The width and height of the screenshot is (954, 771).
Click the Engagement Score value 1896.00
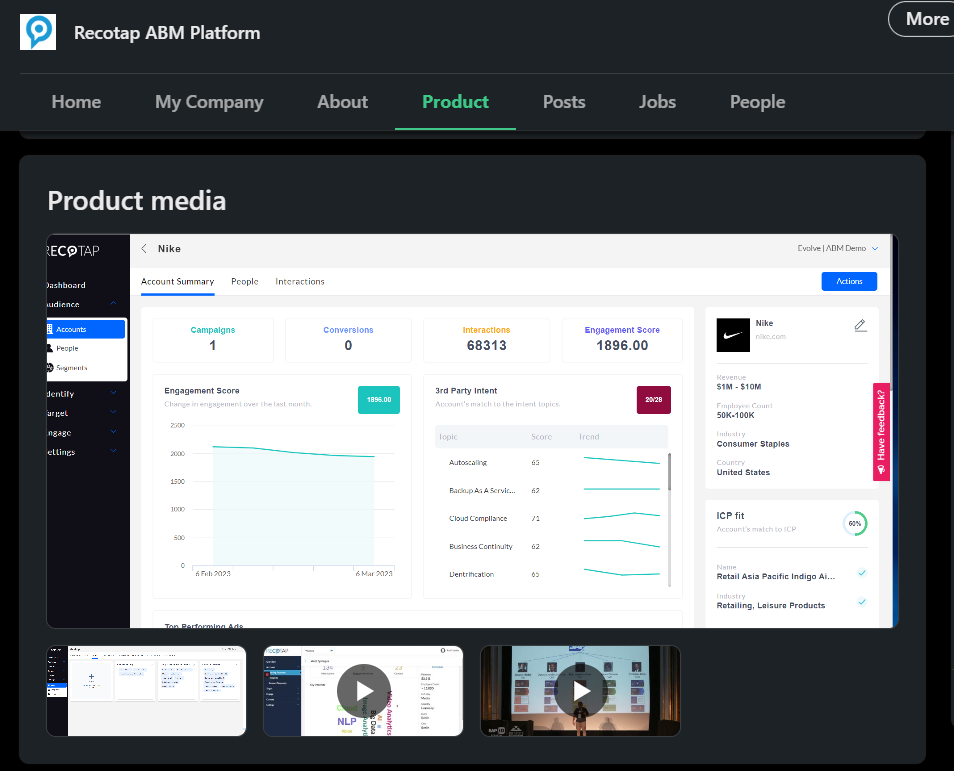pyautogui.click(x=622, y=346)
